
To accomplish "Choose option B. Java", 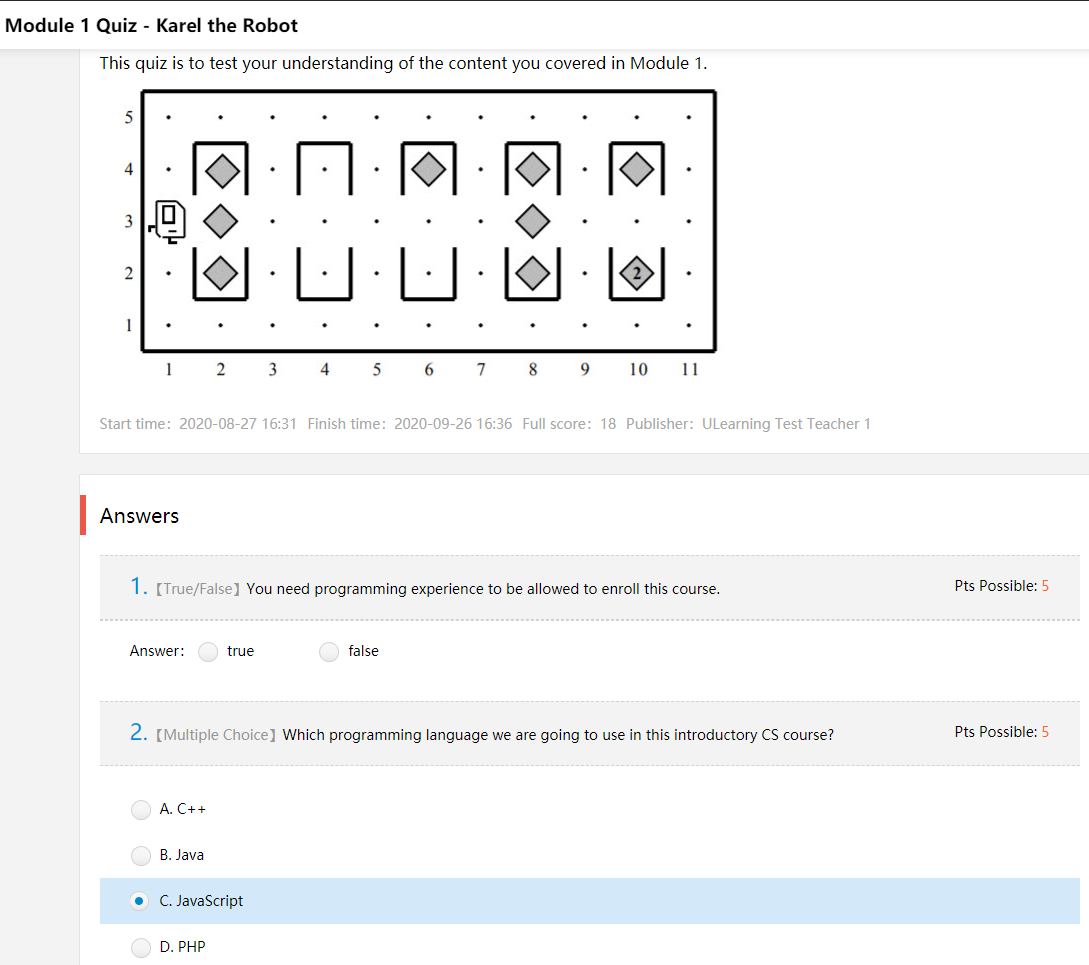I will [x=141, y=855].
